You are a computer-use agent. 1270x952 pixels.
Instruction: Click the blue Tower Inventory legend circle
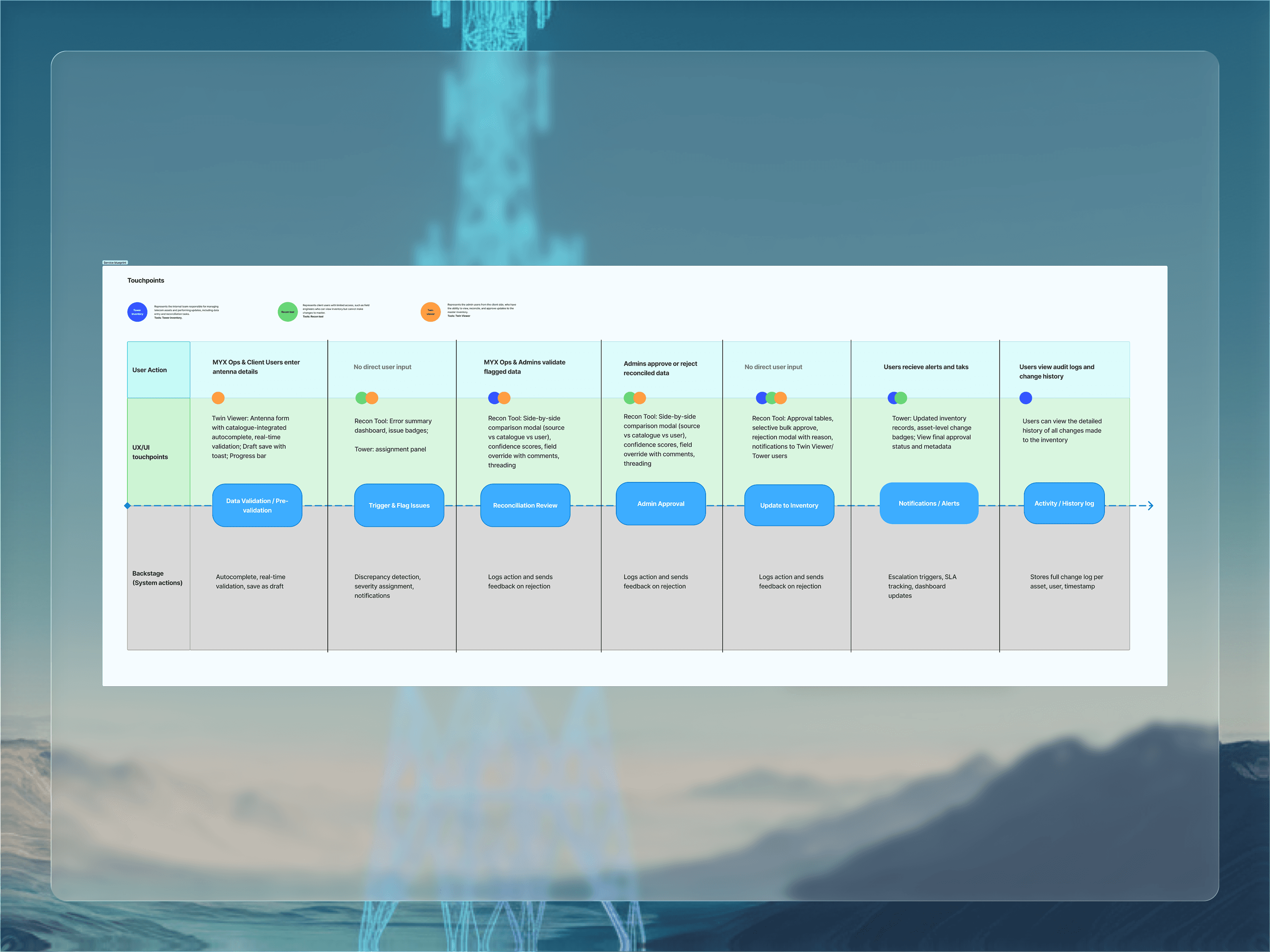point(137,312)
